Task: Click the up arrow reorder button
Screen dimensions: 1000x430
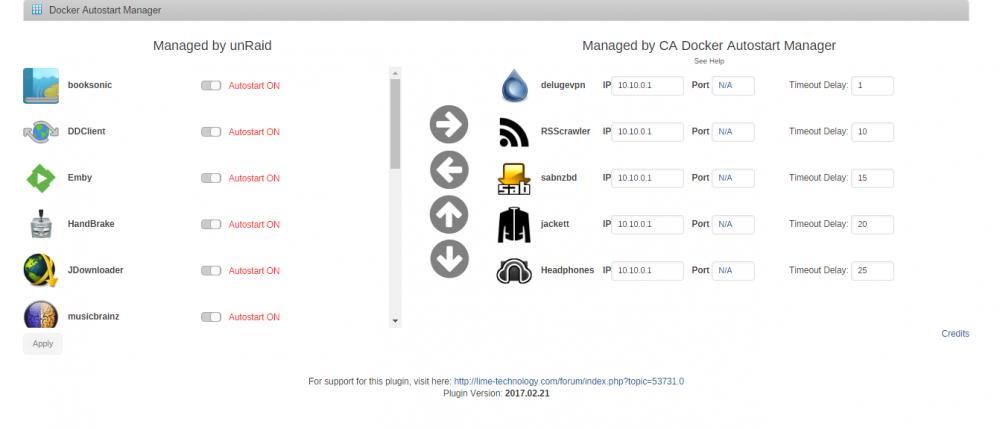Action: [449, 214]
